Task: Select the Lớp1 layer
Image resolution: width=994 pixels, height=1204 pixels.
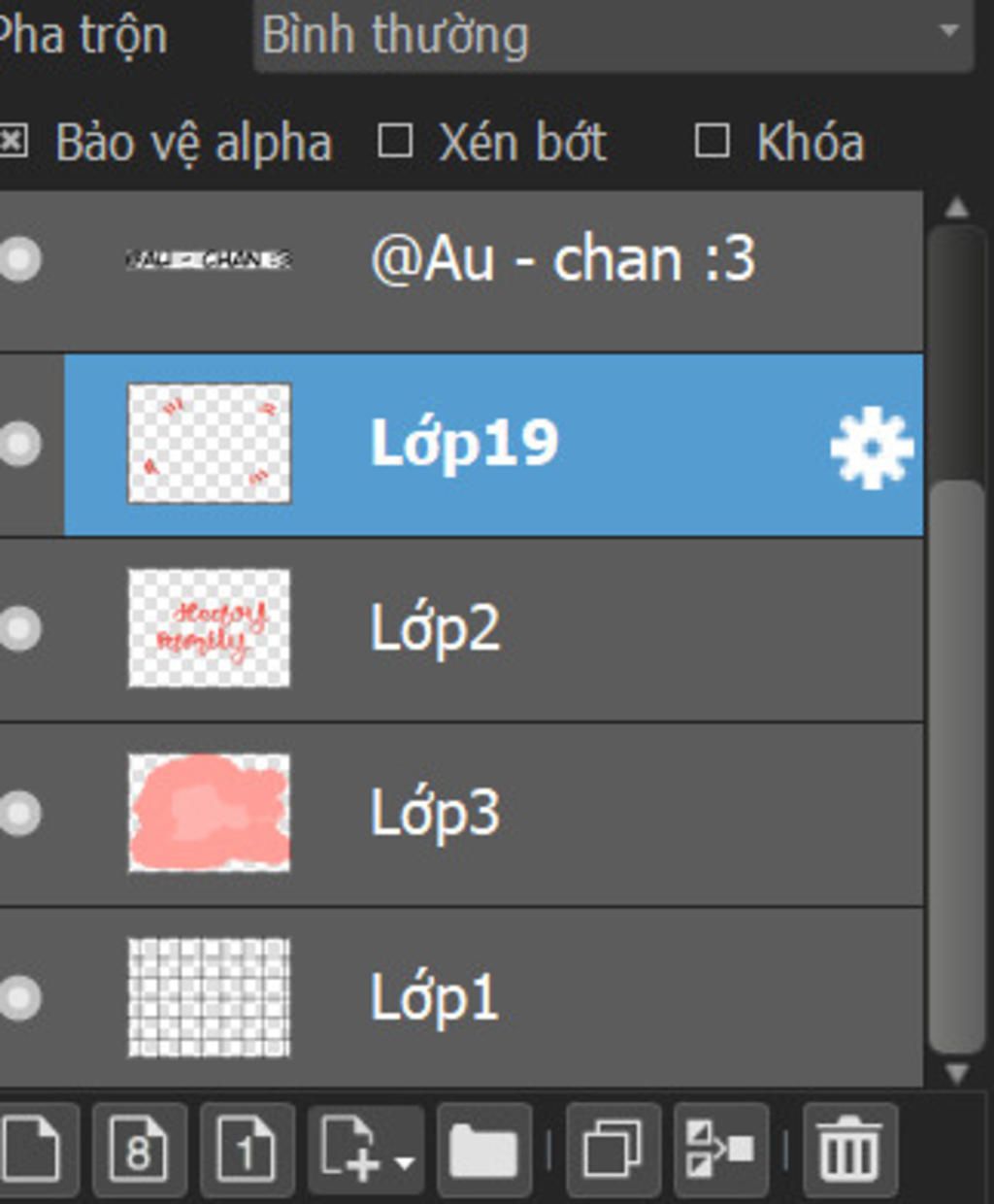Action: click(x=461, y=998)
